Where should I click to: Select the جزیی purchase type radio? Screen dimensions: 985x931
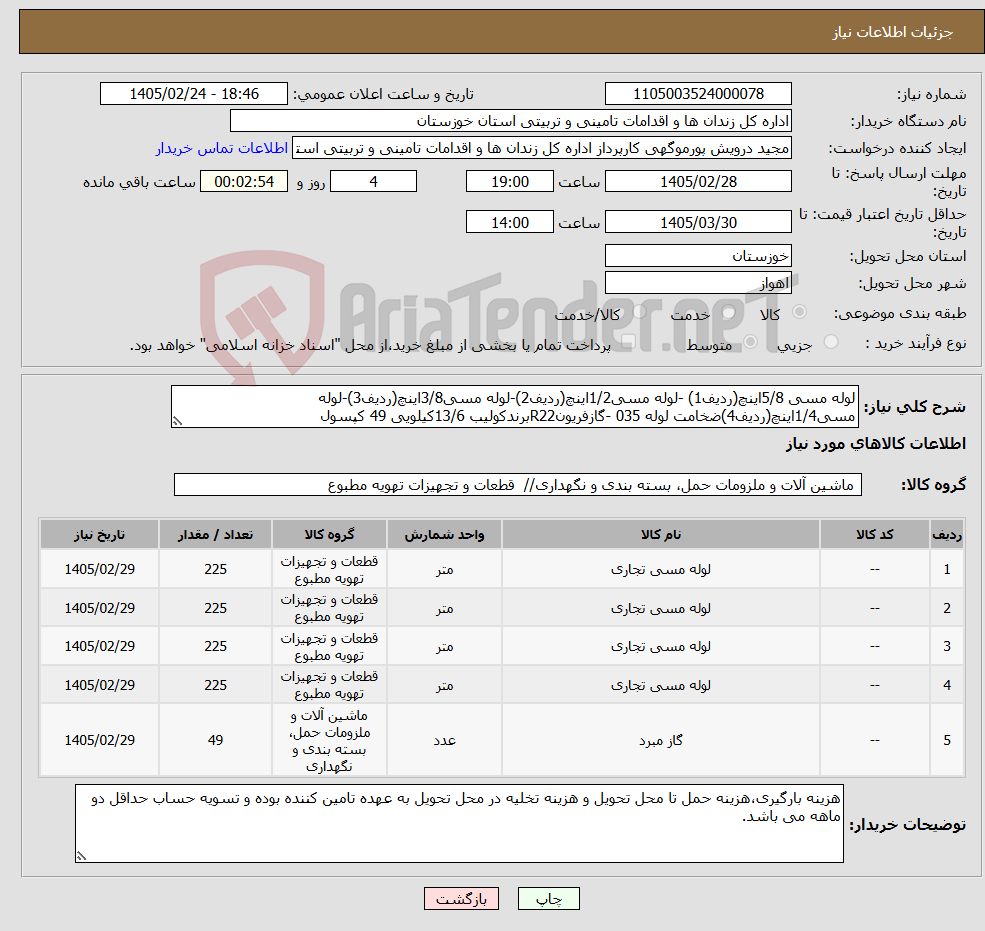click(830, 342)
